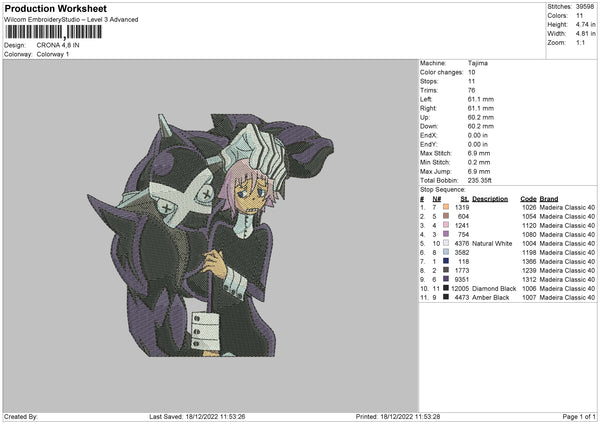The height and width of the screenshot is (424, 600).
Task: Click the 'Last Saved: 18/12/2022' footer text
Action: pyautogui.click(x=197, y=417)
